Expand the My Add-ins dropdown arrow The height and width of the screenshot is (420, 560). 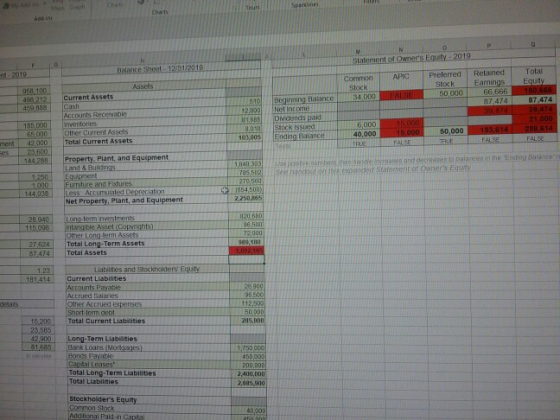pos(45,4)
